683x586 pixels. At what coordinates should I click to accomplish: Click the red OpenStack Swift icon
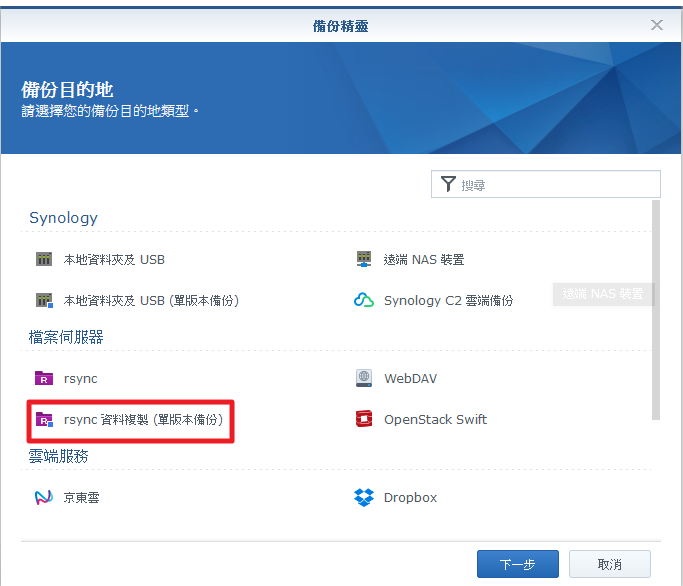coord(364,419)
